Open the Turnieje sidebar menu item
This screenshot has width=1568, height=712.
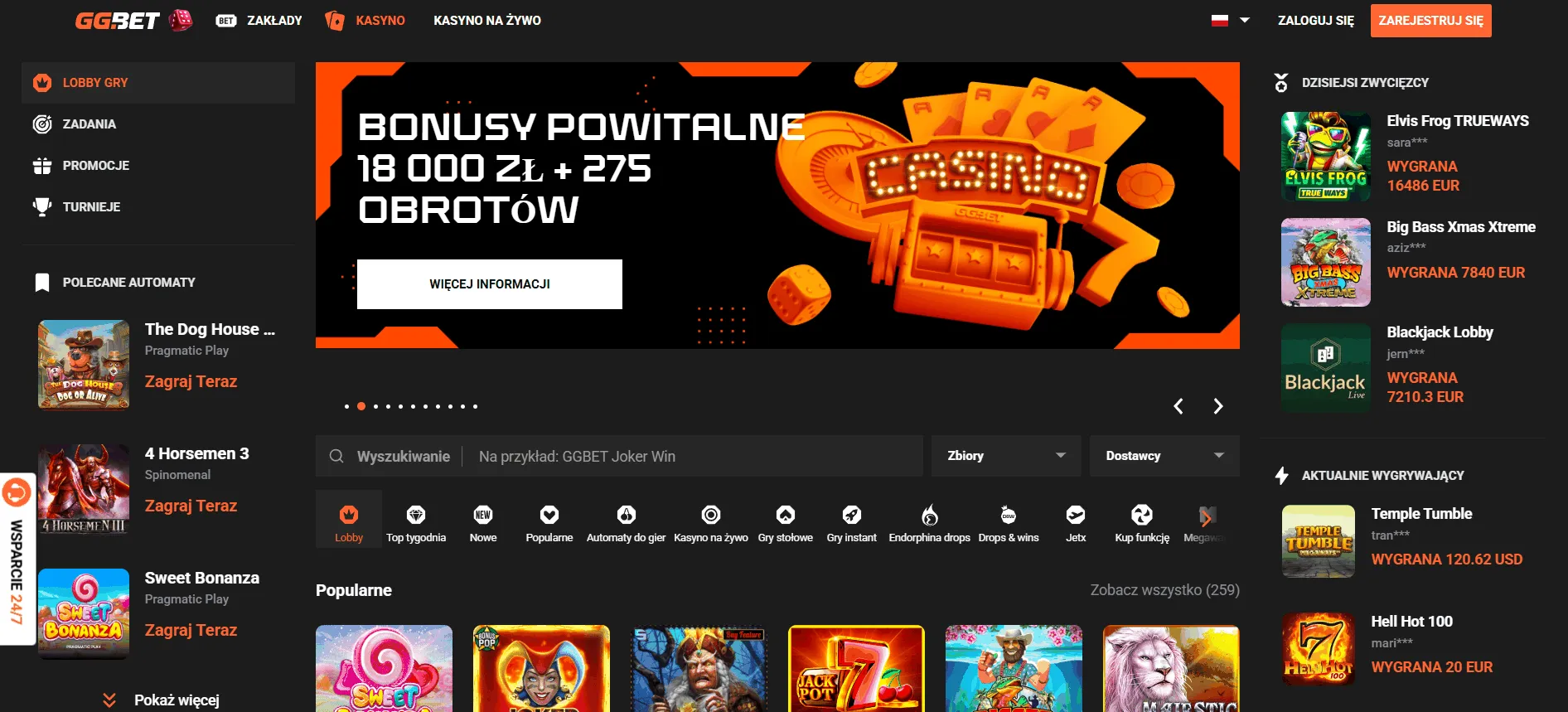click(x=91, y=207)
